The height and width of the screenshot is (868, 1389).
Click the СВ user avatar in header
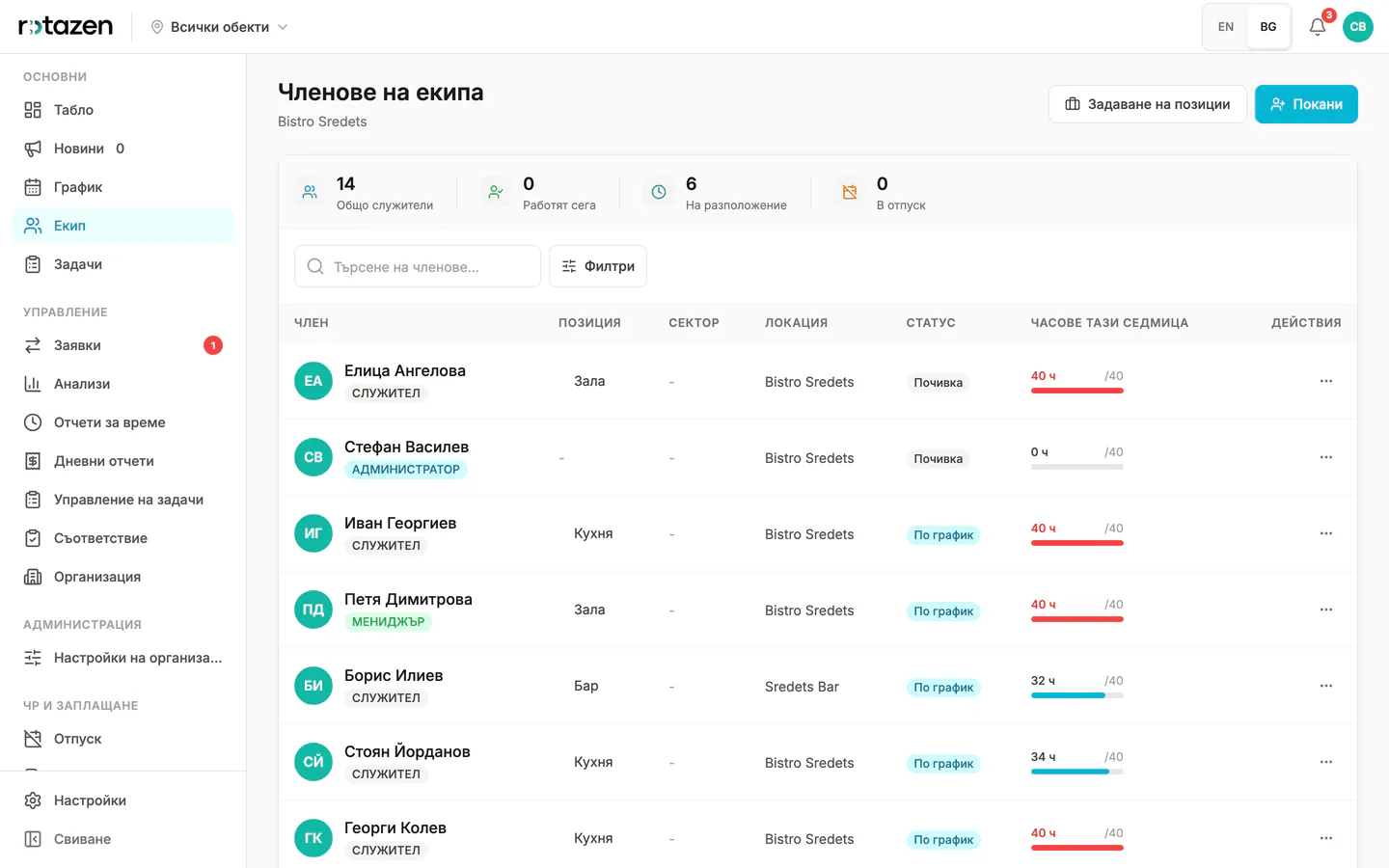click(x=1358, y=27)
